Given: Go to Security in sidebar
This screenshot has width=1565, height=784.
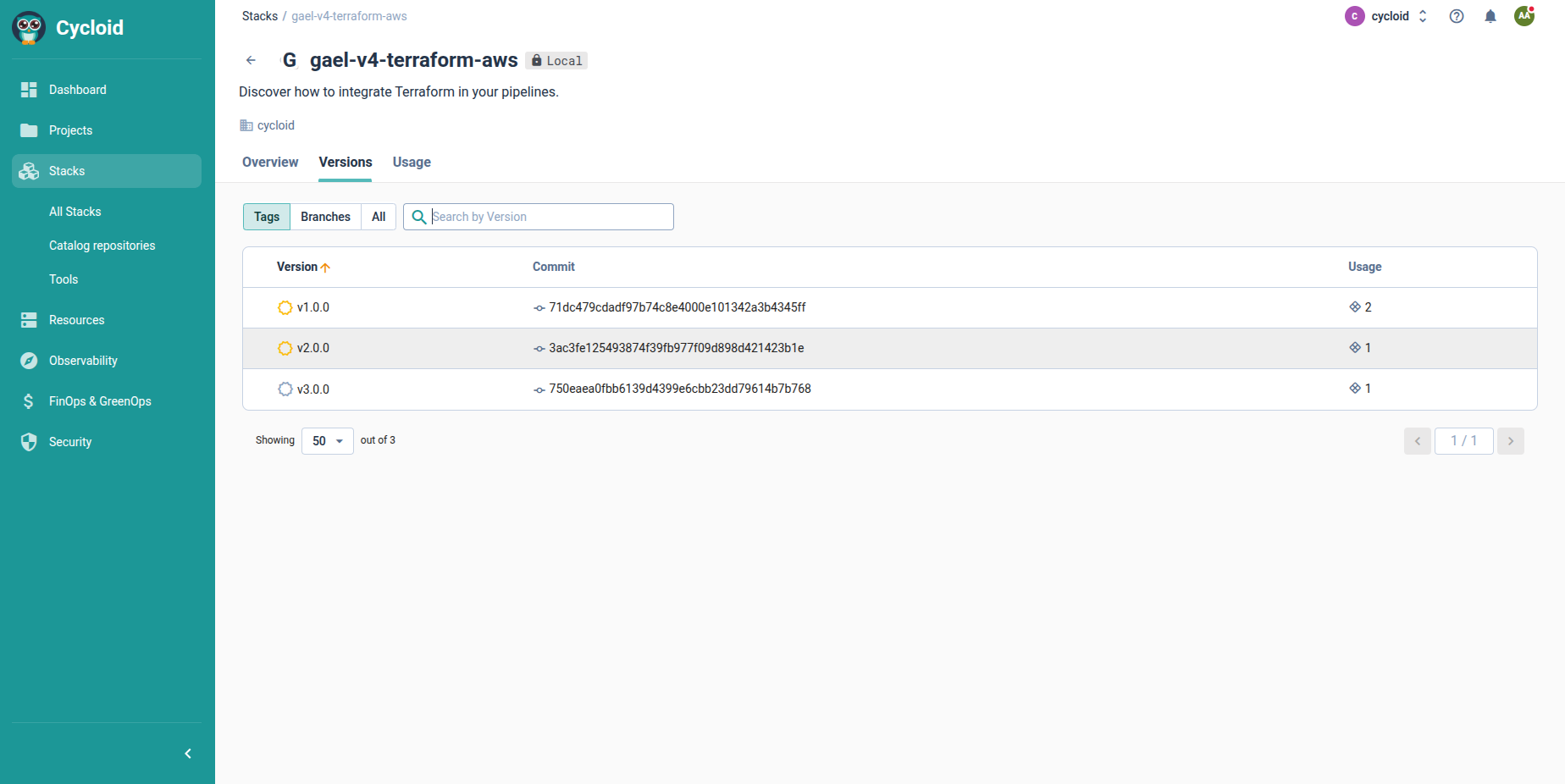Looking at the screenshot, I should coord(70,442).
